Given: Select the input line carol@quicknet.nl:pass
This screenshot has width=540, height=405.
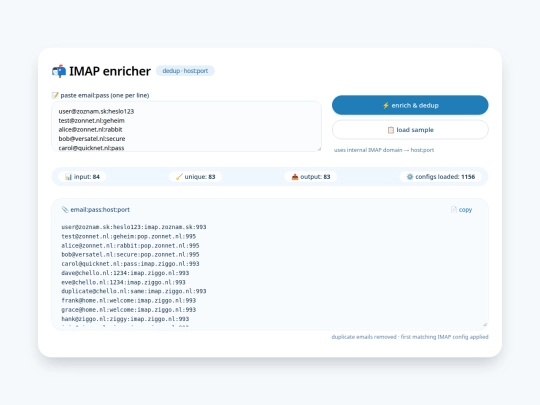Looking at the screenshot, I should pyautogui.click(x=91, y=148).
